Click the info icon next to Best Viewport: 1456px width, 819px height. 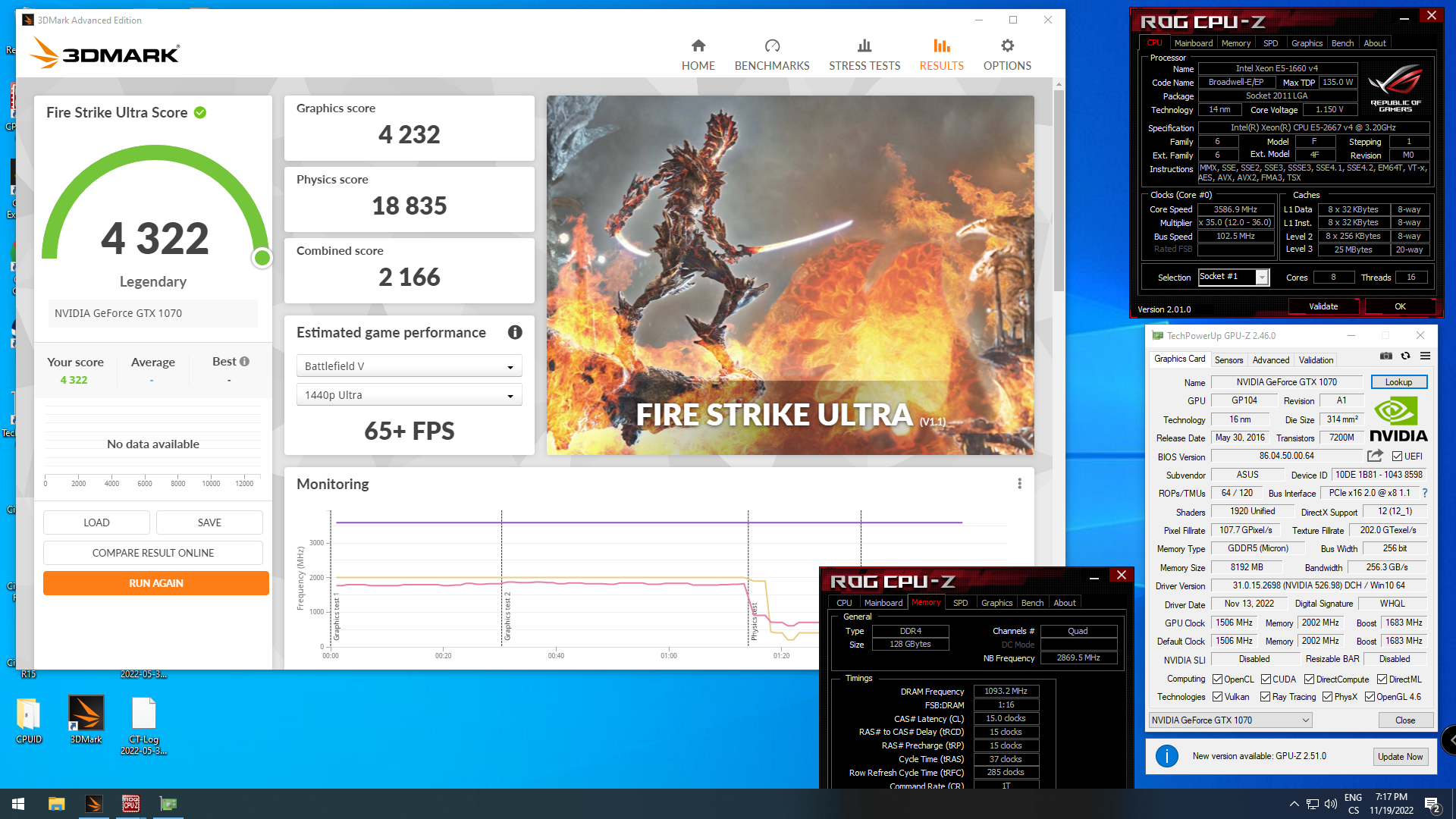244,362
